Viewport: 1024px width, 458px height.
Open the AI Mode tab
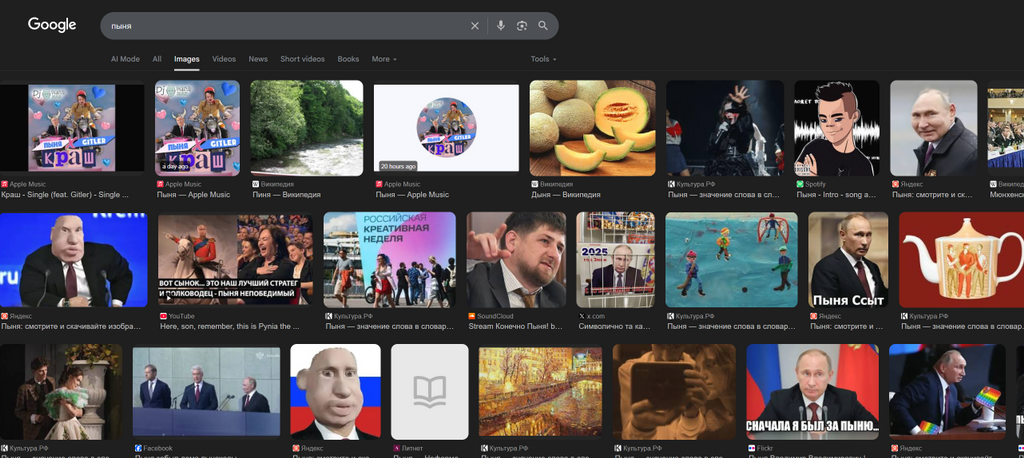(125, 59)
